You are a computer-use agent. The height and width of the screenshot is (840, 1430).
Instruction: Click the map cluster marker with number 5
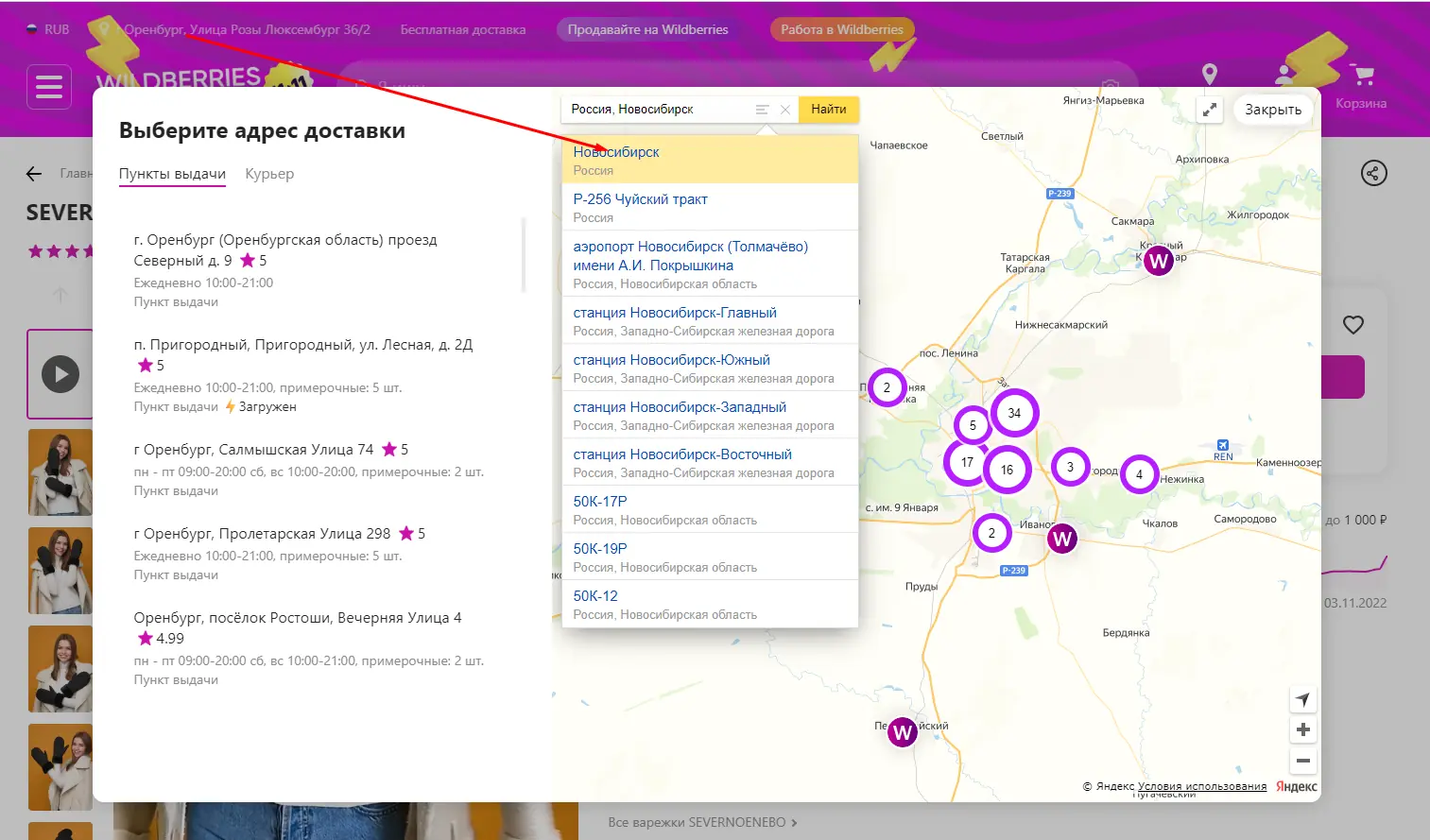coord(973,426)
